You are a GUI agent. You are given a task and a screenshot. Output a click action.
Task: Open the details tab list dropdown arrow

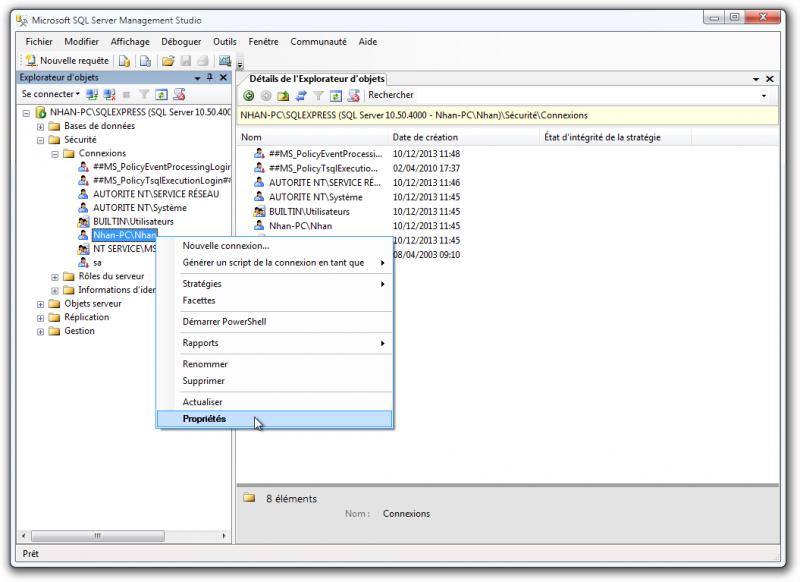[x=756, y=79]
